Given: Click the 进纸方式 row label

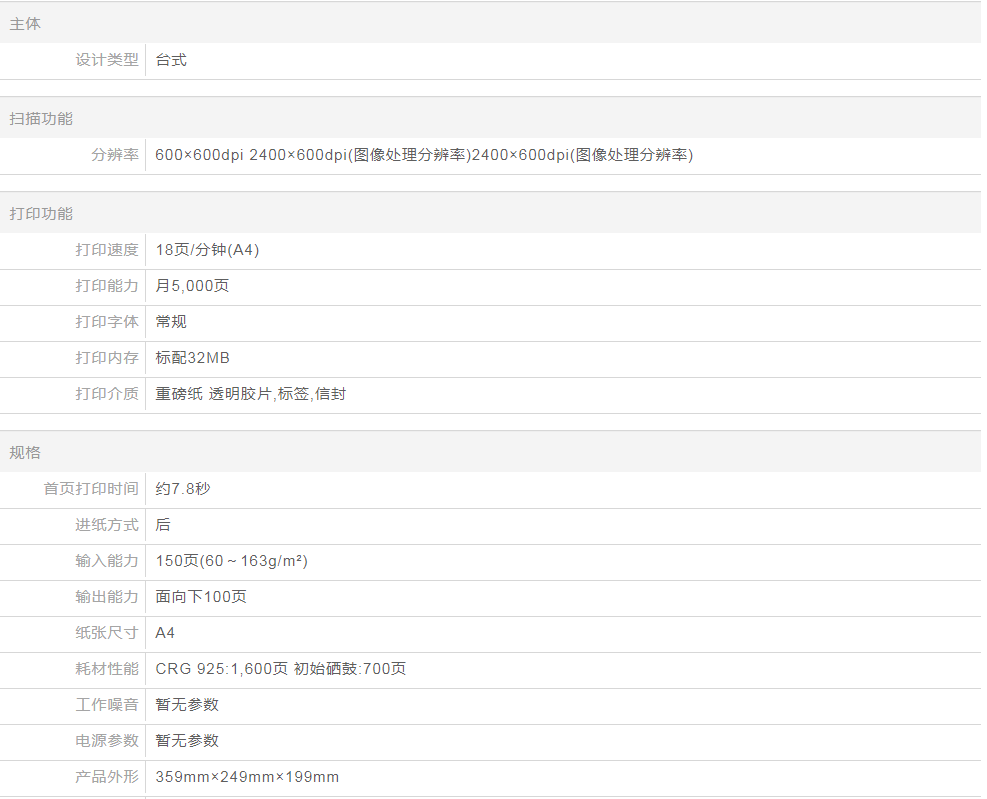Looking at the screenshot, I should [x=107, y=525].
